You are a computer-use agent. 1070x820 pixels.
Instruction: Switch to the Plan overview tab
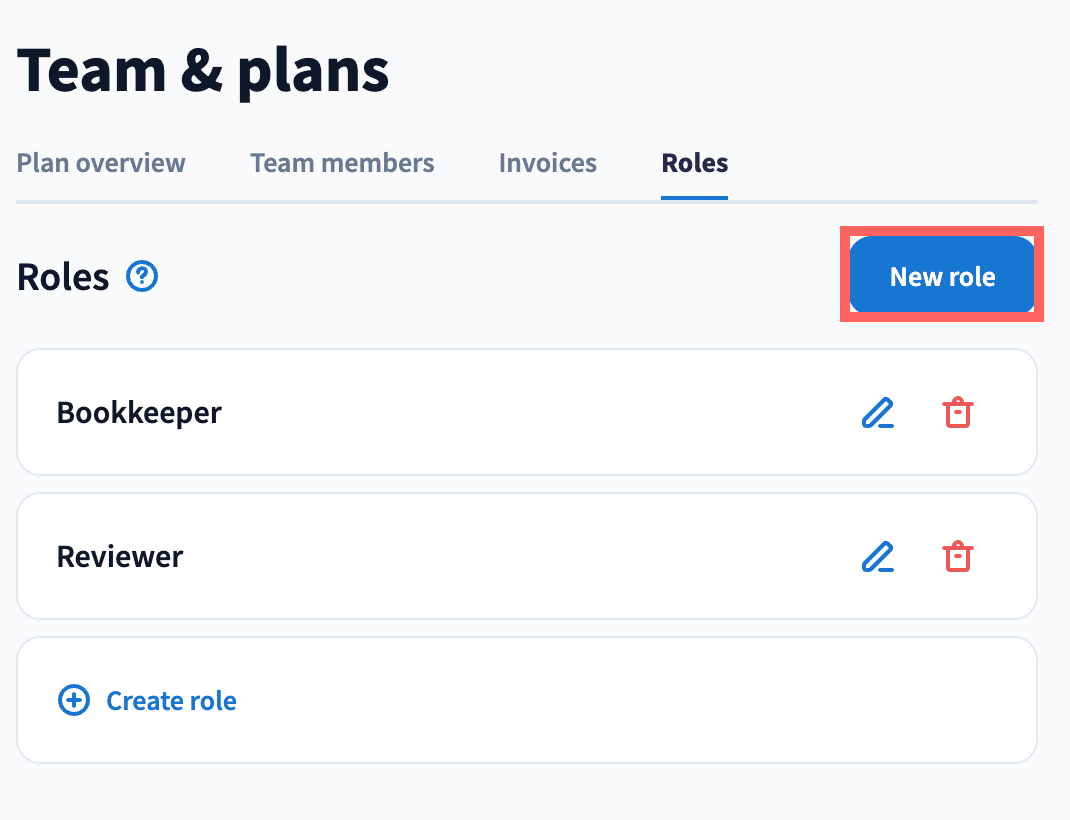[101, 163]
